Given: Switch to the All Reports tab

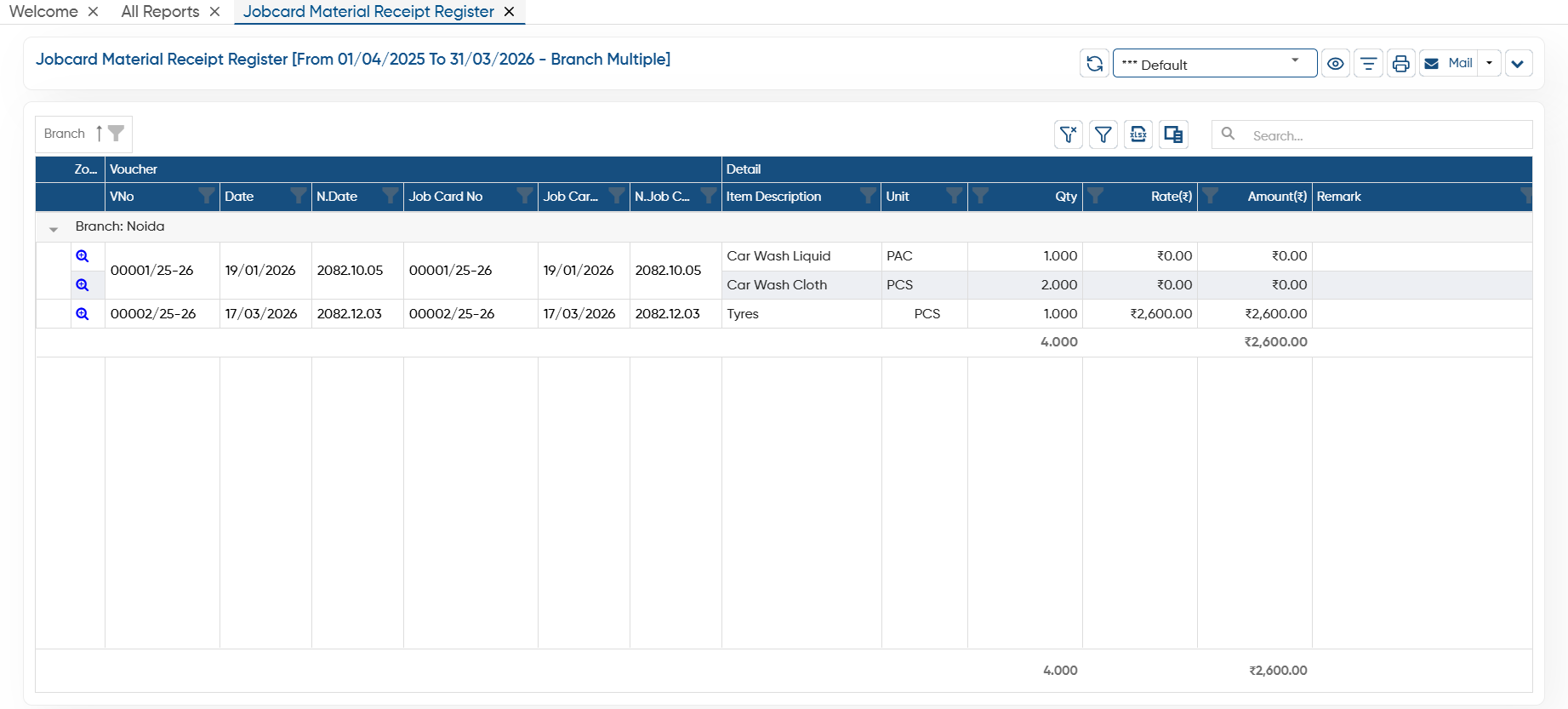Looking at the screenshot, I should [x=160, y=12].
